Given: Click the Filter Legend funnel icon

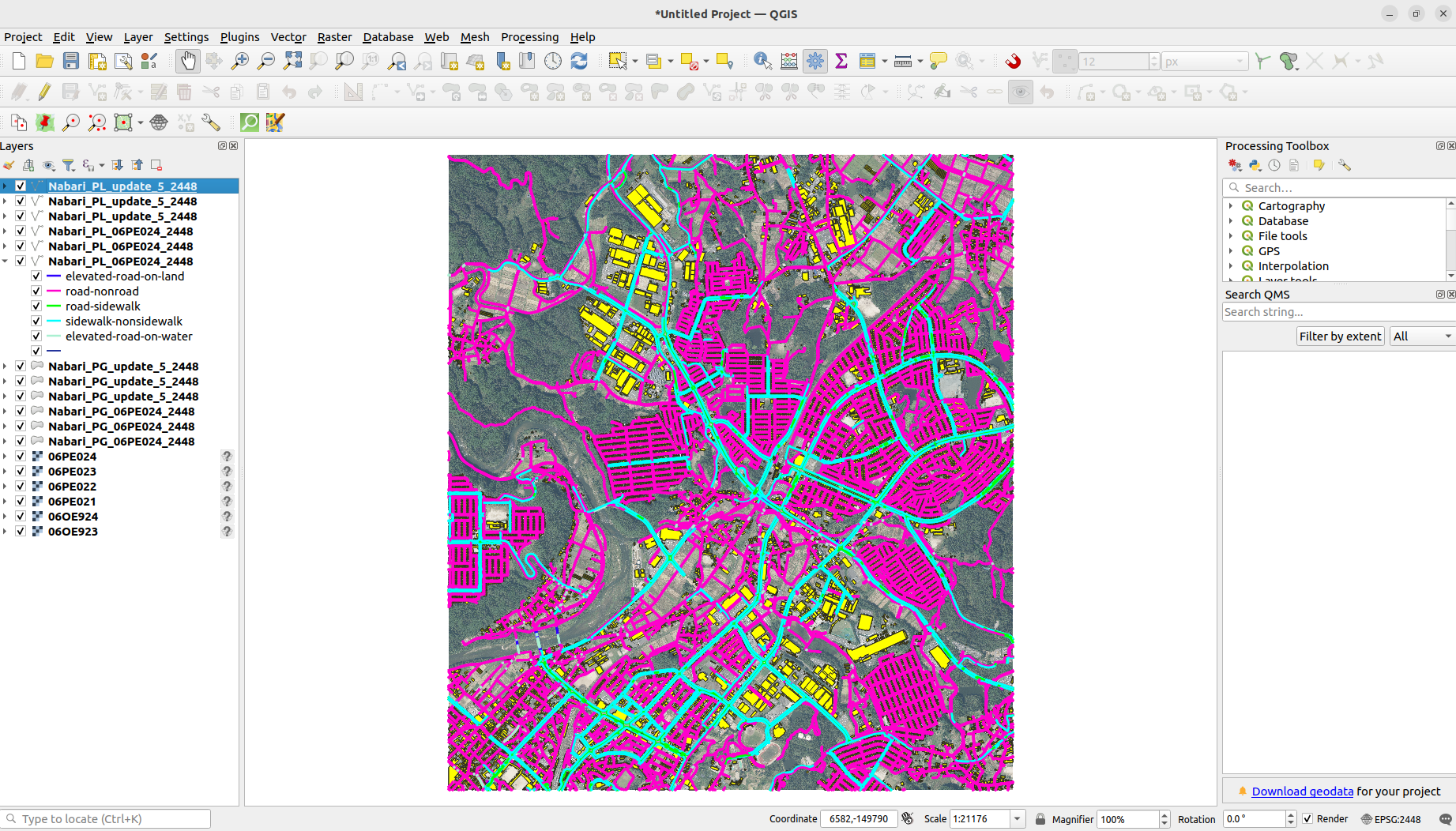Looking at the screenshot, I should click(x=69, y=165).
